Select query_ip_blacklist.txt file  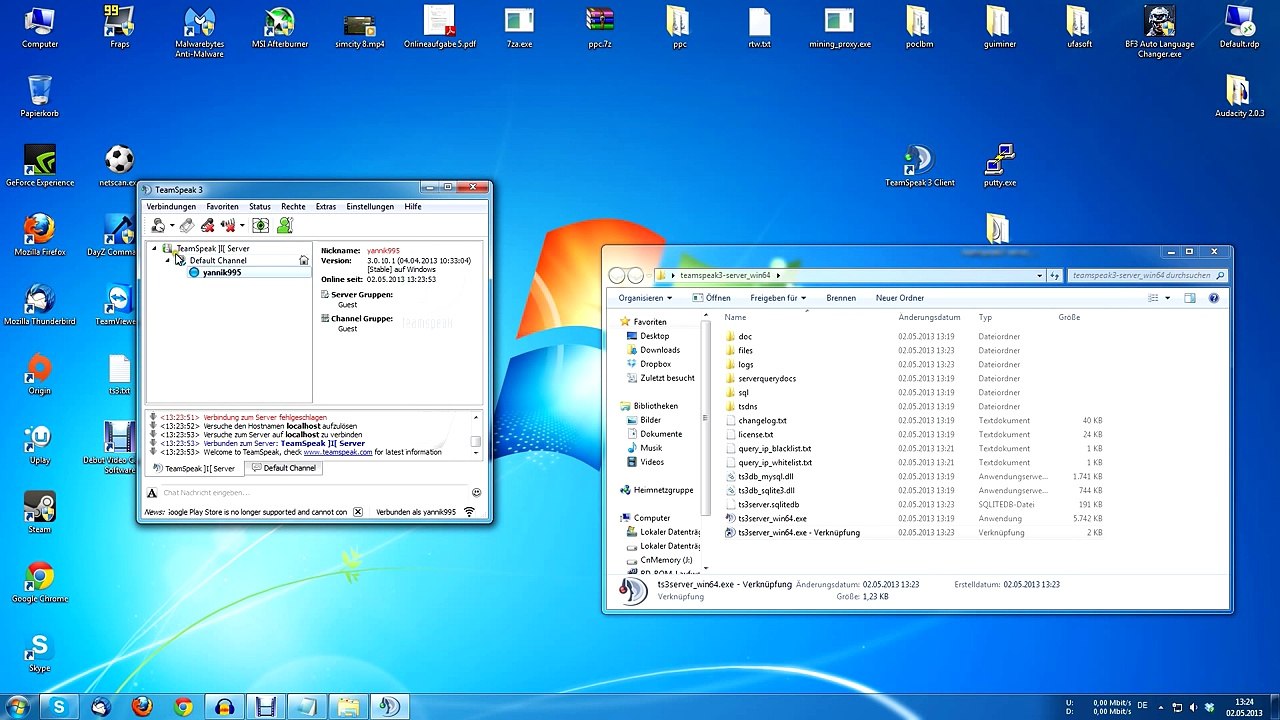tap(768, 448)
